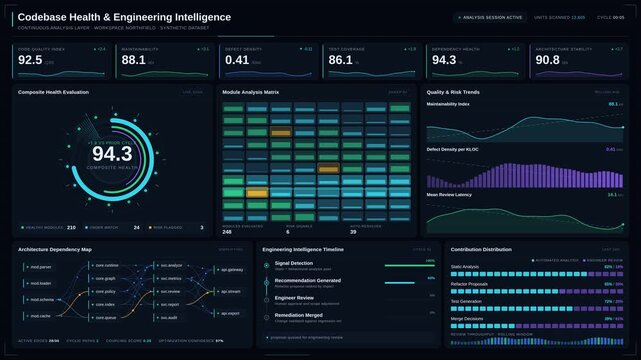
Task: Click the amber cell in the matrix's eighth row
Action: pyautogui.click(x=257, y=192)
